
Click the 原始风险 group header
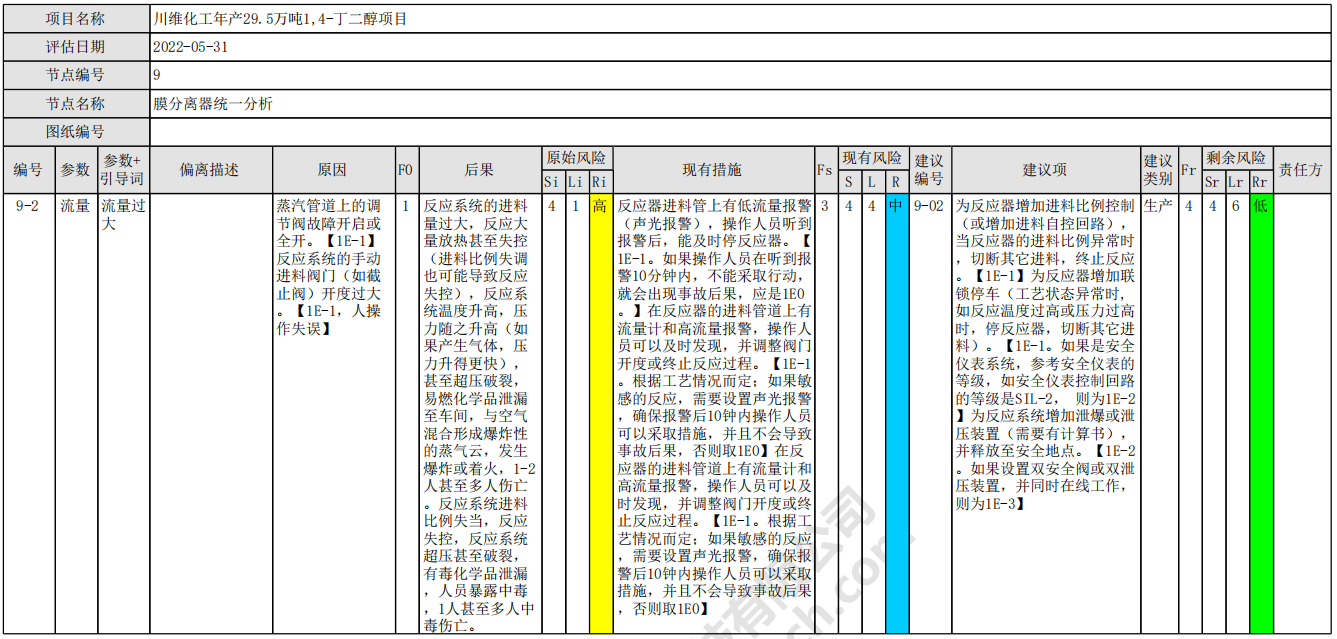coord(577,158)
